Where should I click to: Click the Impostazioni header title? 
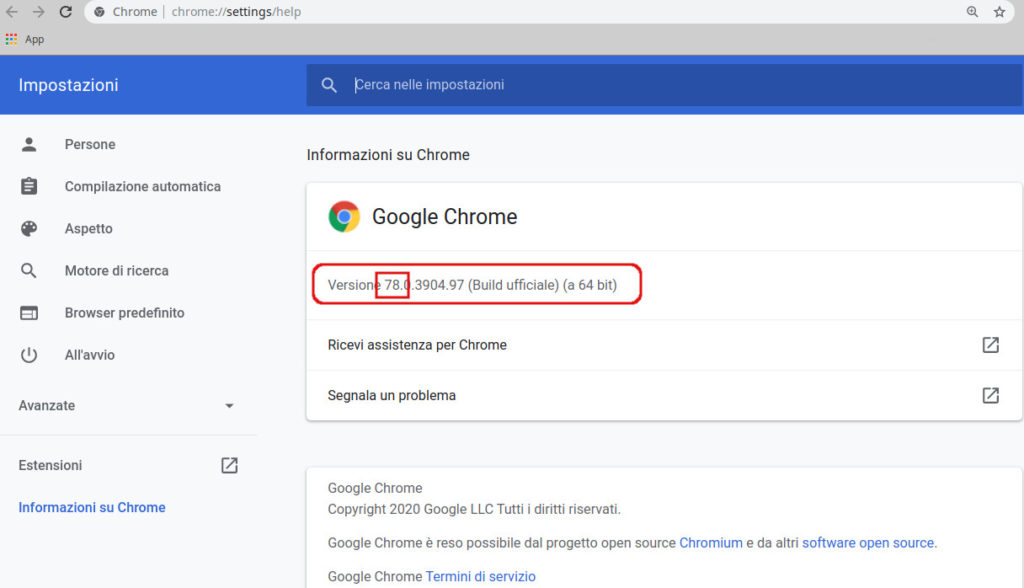(x=69, y=85)
